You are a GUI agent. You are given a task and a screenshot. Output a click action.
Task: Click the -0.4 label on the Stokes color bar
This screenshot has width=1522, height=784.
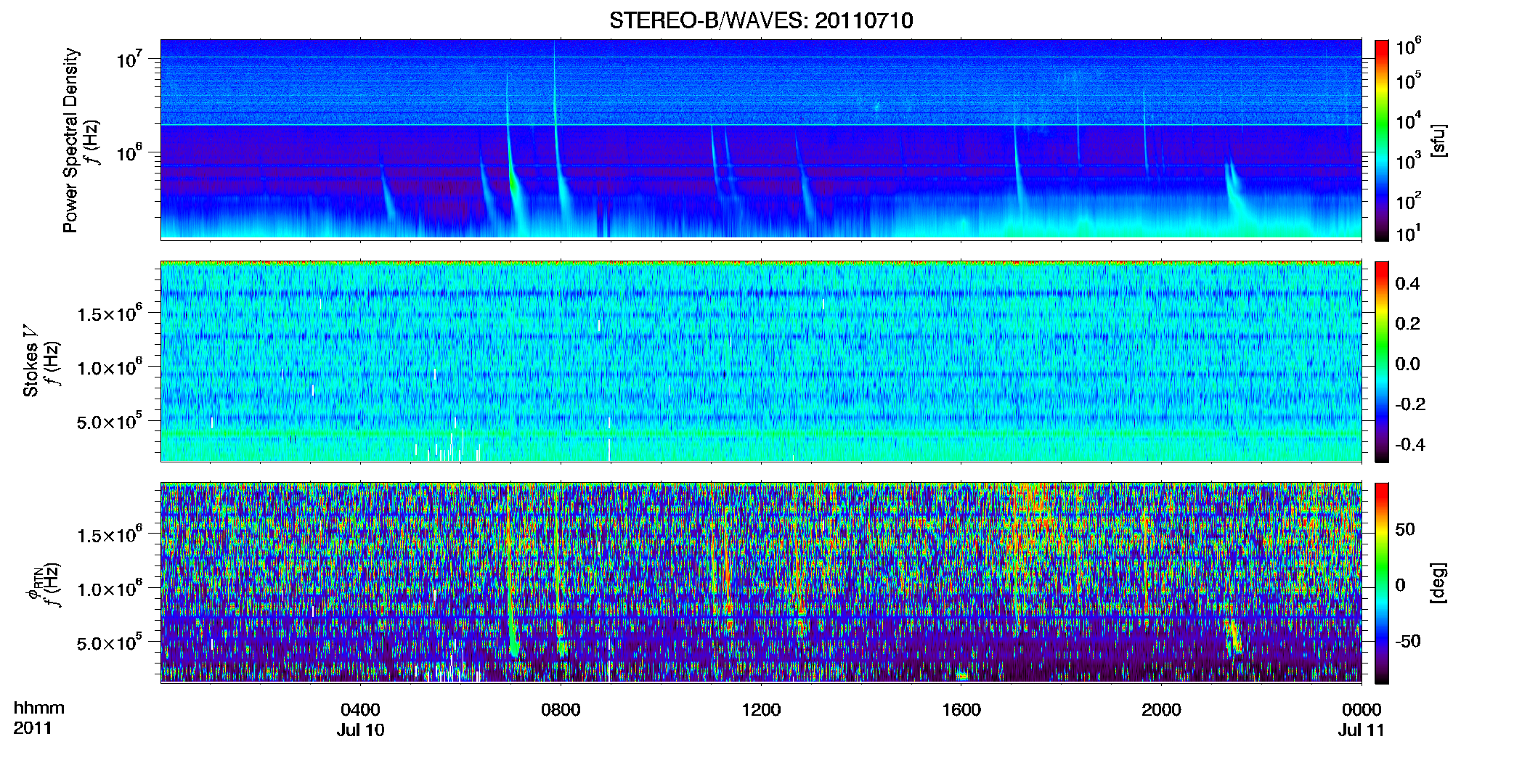[1410, 444]
